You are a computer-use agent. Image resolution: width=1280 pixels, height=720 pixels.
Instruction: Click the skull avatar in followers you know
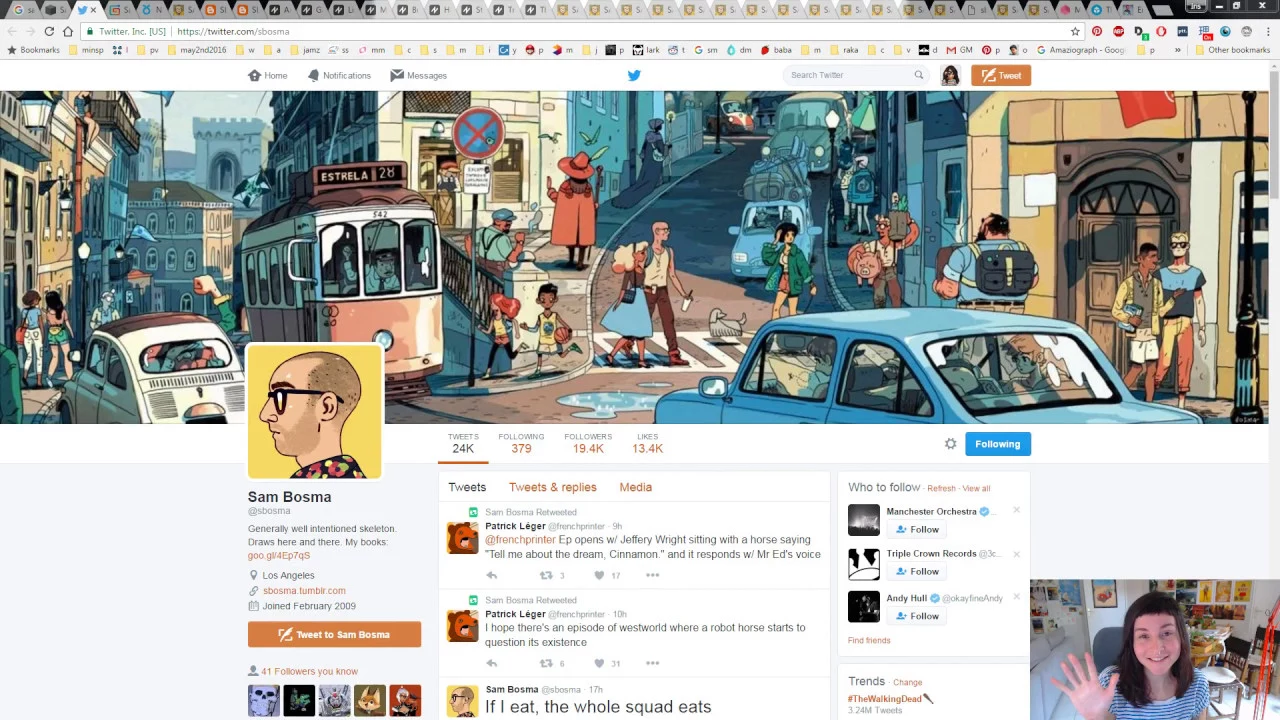tap(264, 700)
